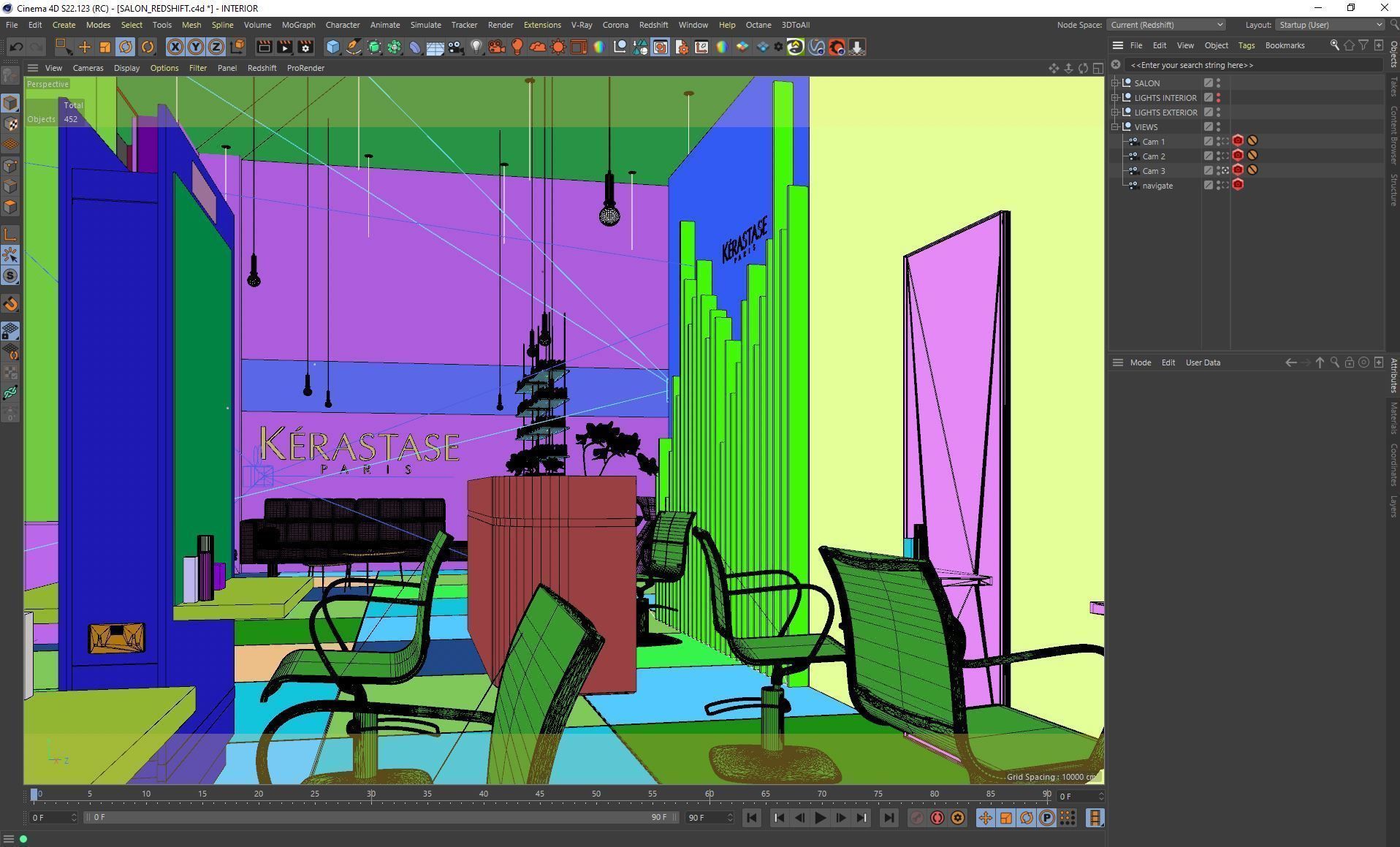The height and width of the screenshot is (847, 1400).
Task: Go to start of animation
Action: click(751, 818)
